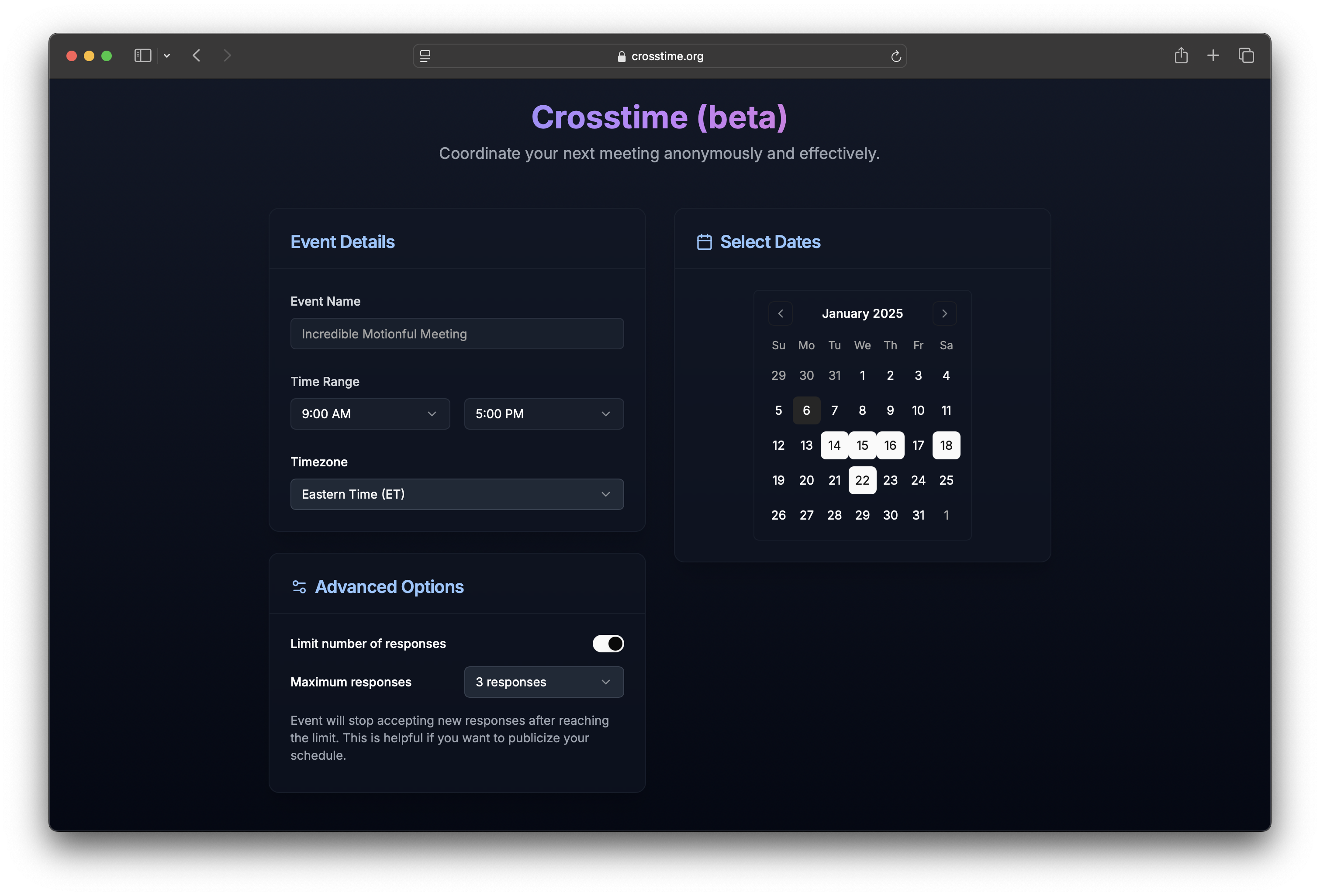Viewport: 1320px width, 896px height.
Task: Select January 4 in calendar
Action: pos(946,376)
